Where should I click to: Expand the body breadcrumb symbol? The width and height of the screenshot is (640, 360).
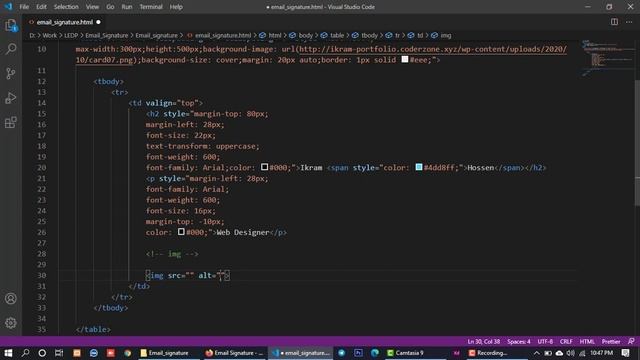point(305,36)
